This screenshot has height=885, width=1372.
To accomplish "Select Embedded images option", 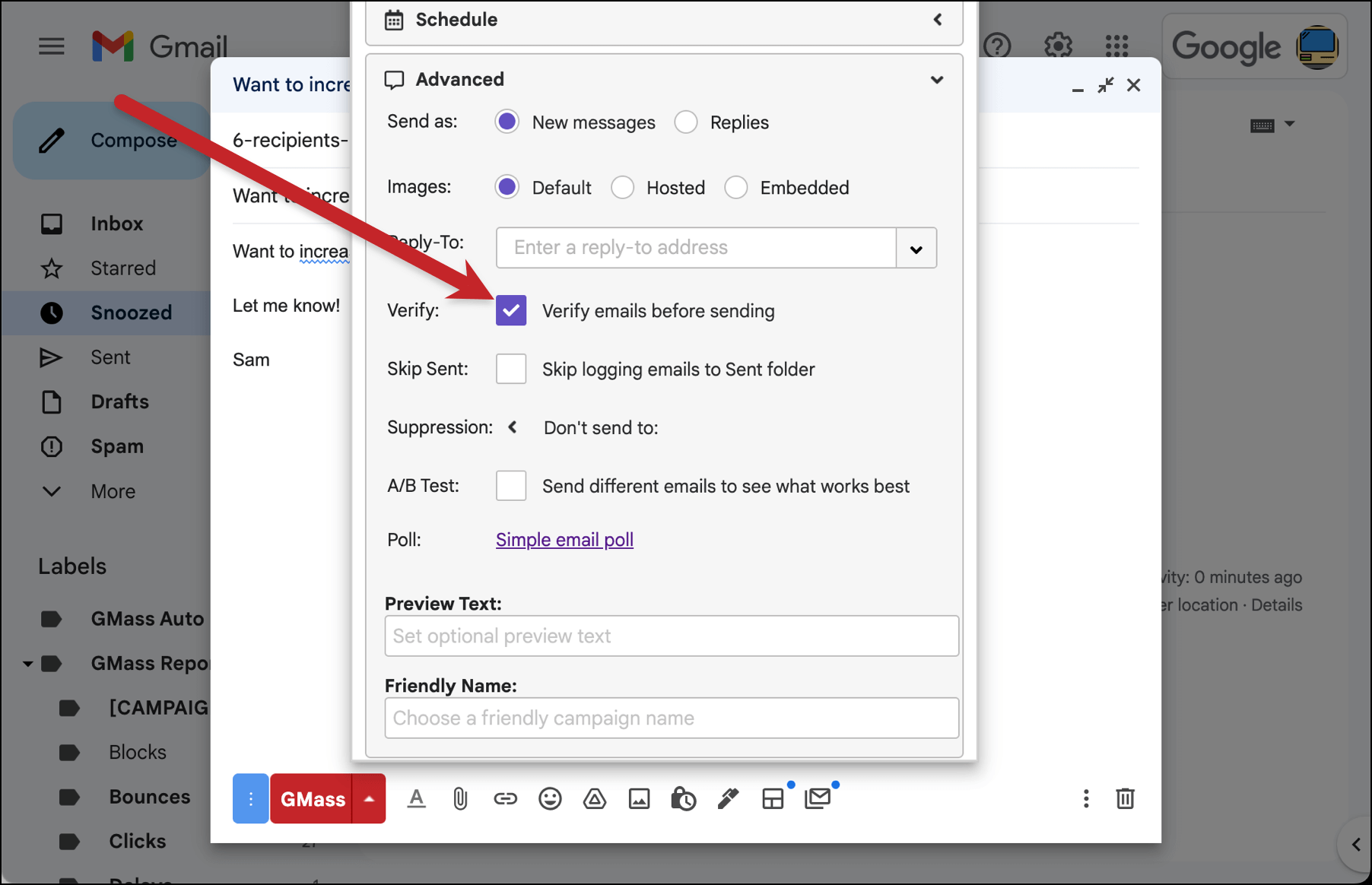I will point(735,187).
